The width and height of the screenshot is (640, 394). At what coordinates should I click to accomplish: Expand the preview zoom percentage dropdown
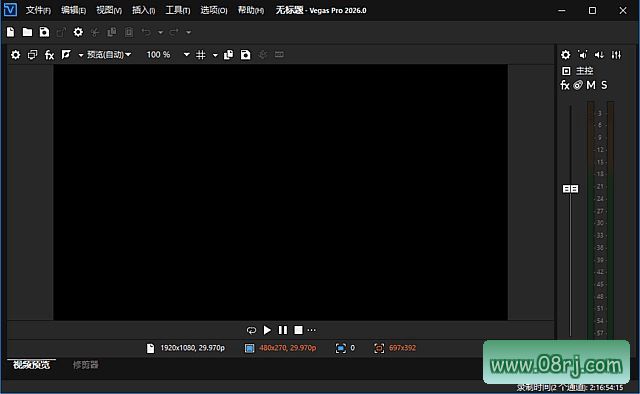tap(186, 55)
